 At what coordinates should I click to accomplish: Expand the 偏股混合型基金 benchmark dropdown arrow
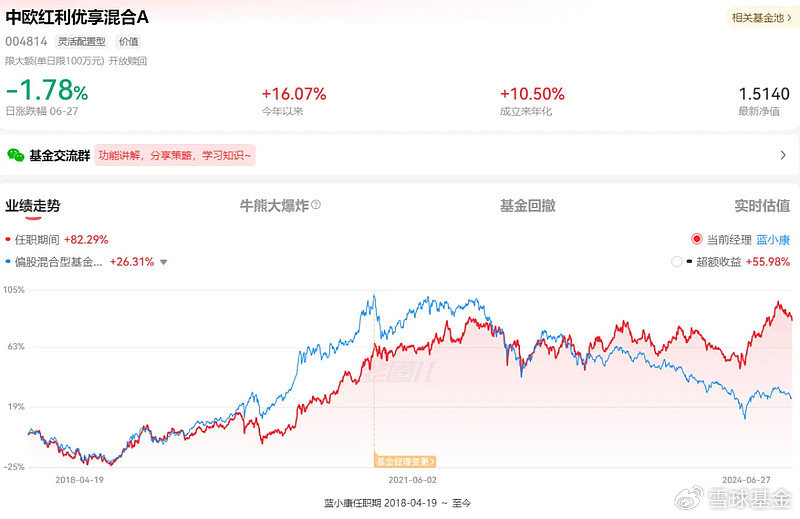[x=164, y=263]
